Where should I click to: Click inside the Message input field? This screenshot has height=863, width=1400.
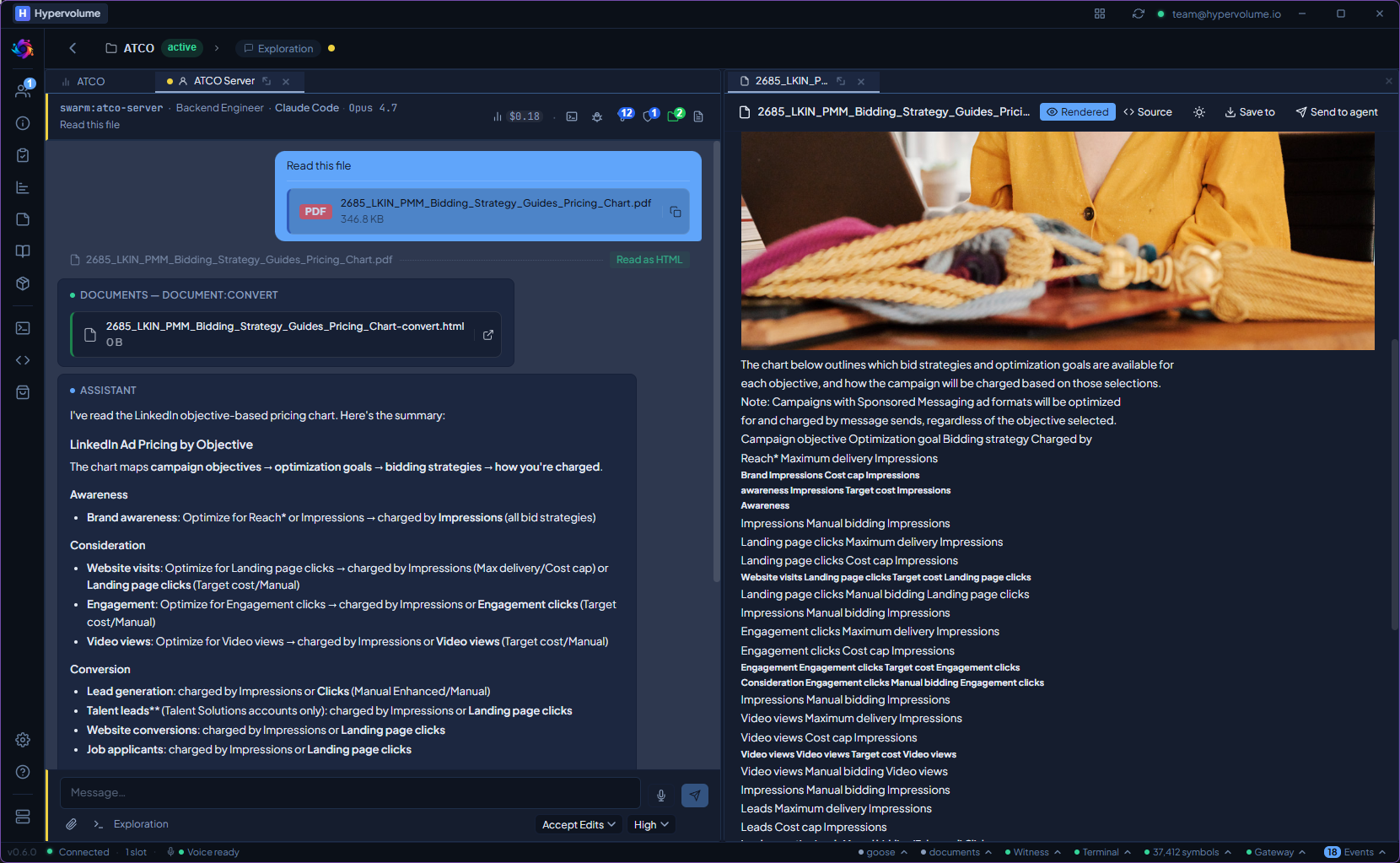coord(350,793)
